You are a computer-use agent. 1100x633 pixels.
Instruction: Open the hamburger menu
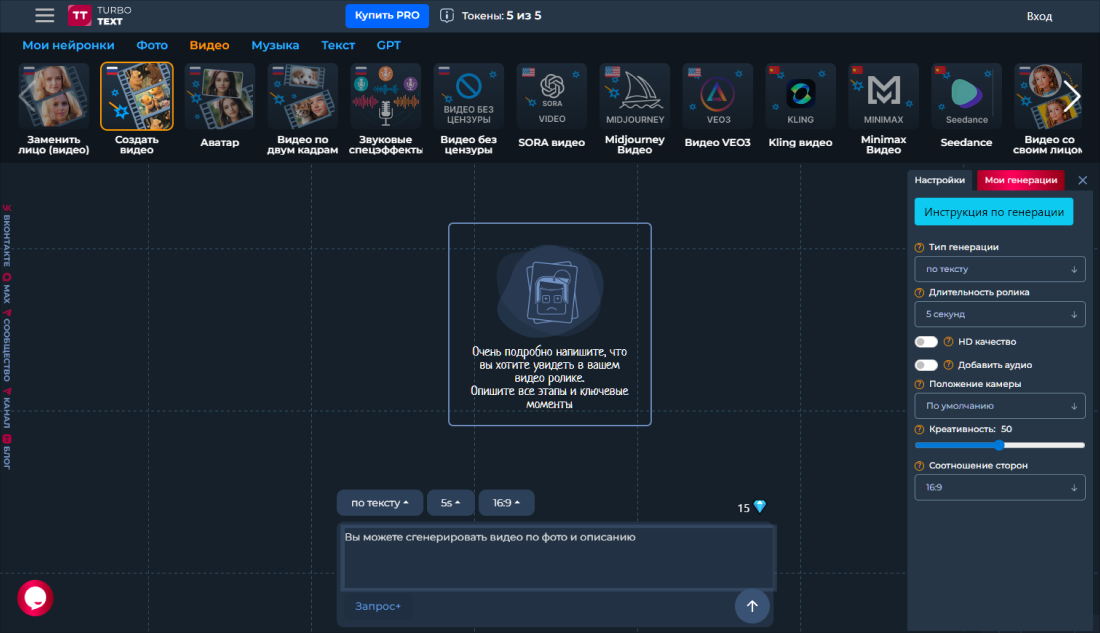point(44,16)
